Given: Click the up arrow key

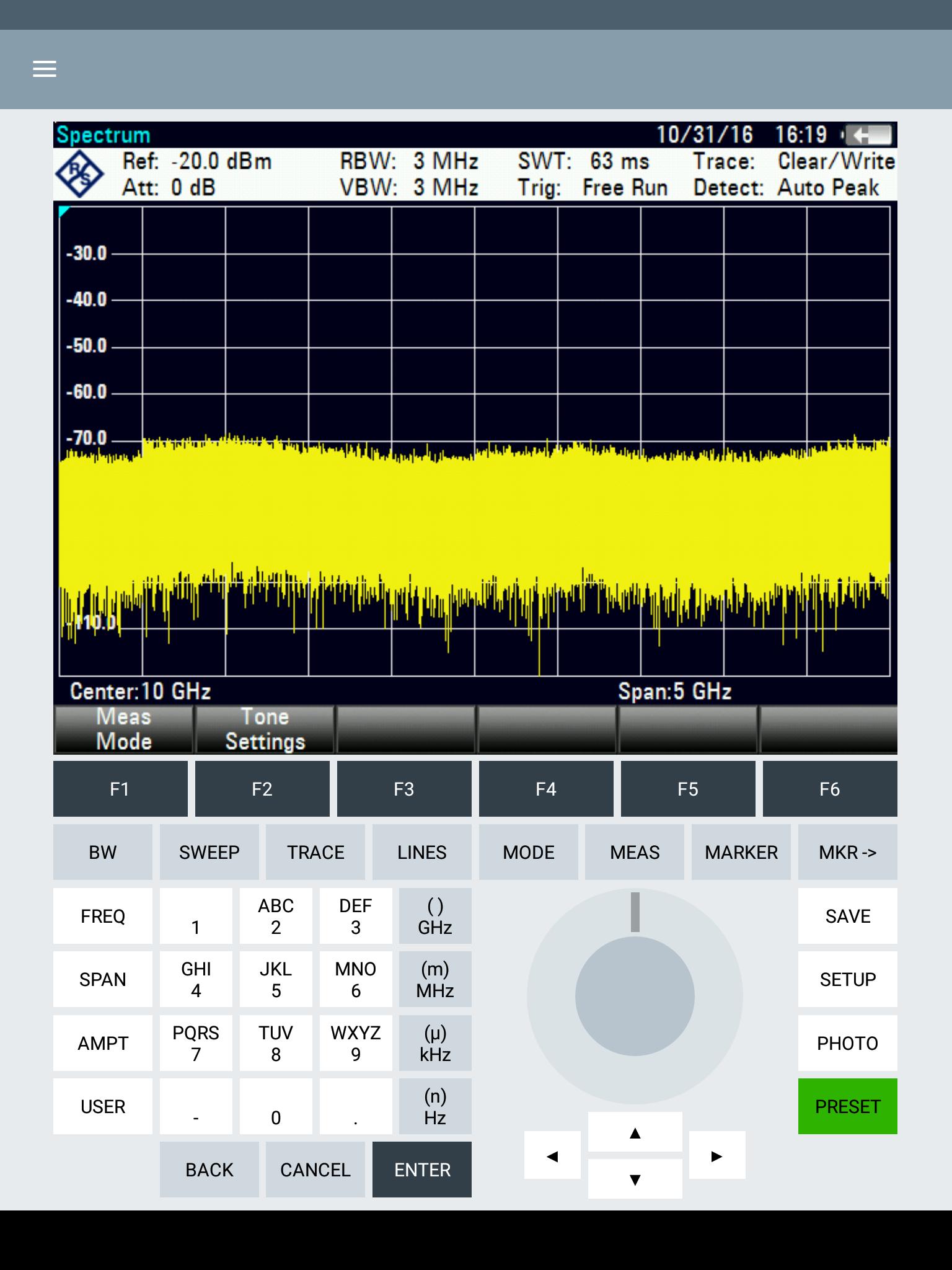Looking at the screenshot, I should 635,1133.
